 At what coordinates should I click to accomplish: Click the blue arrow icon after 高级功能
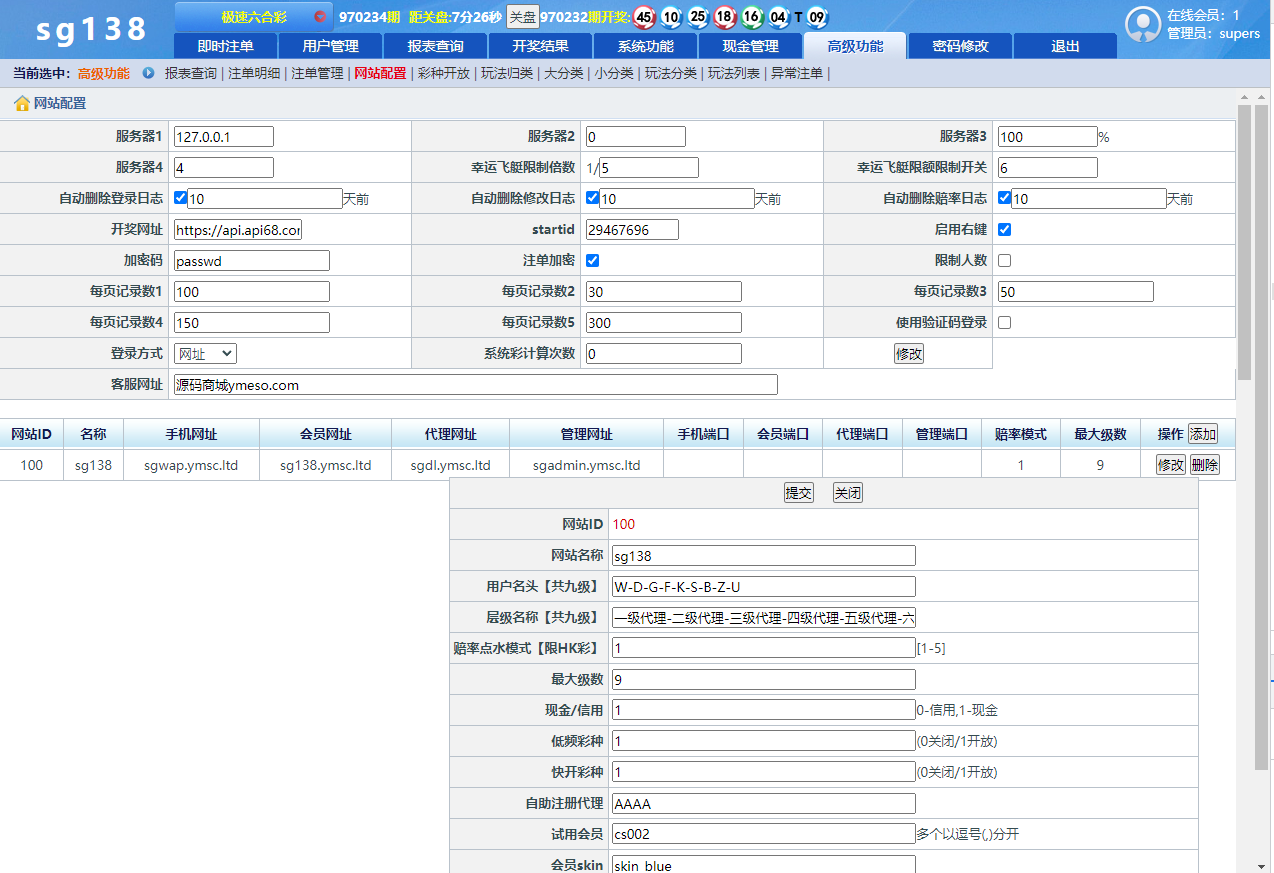click(149, 73)
